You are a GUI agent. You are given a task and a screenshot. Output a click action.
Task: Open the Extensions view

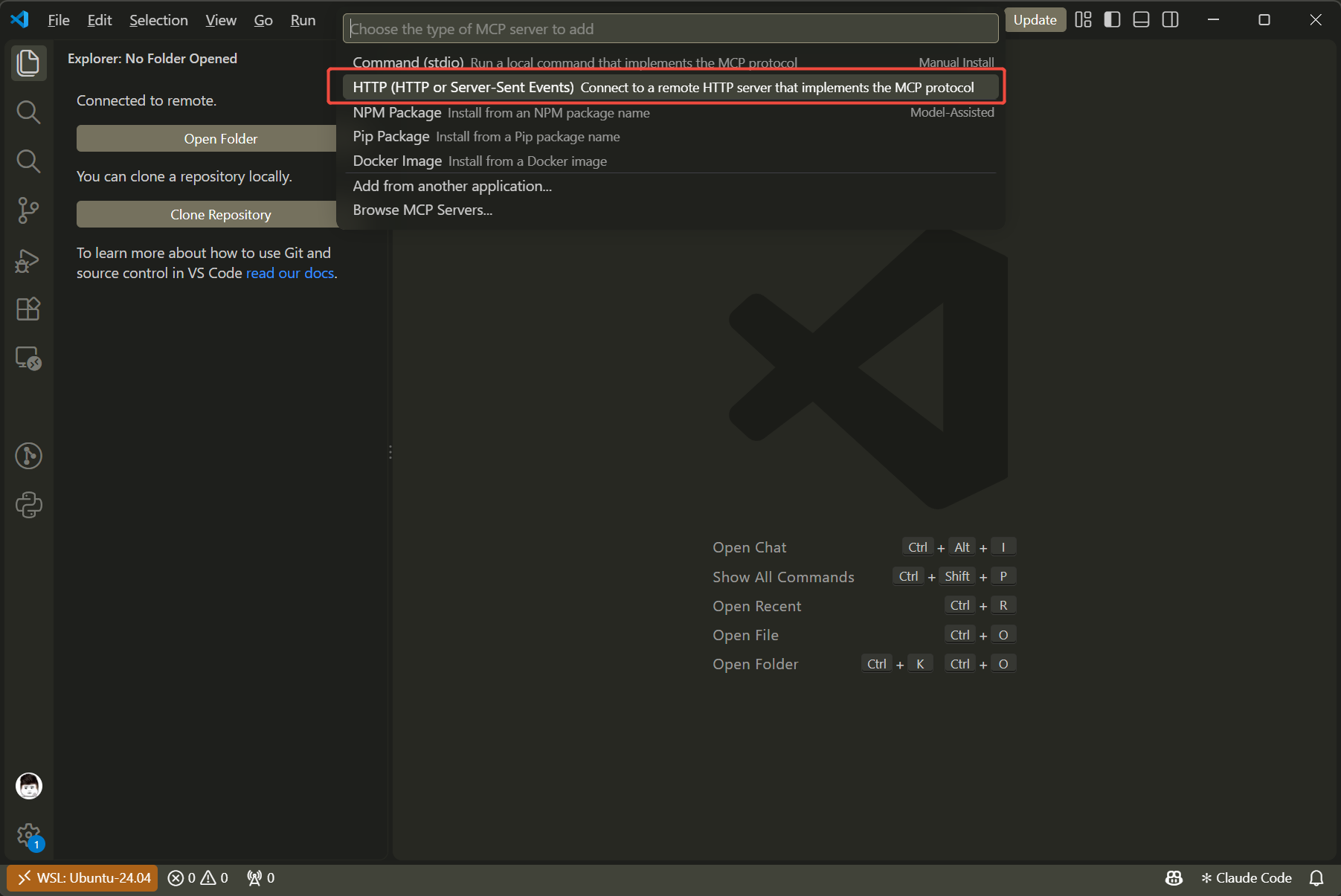[28, 309]
